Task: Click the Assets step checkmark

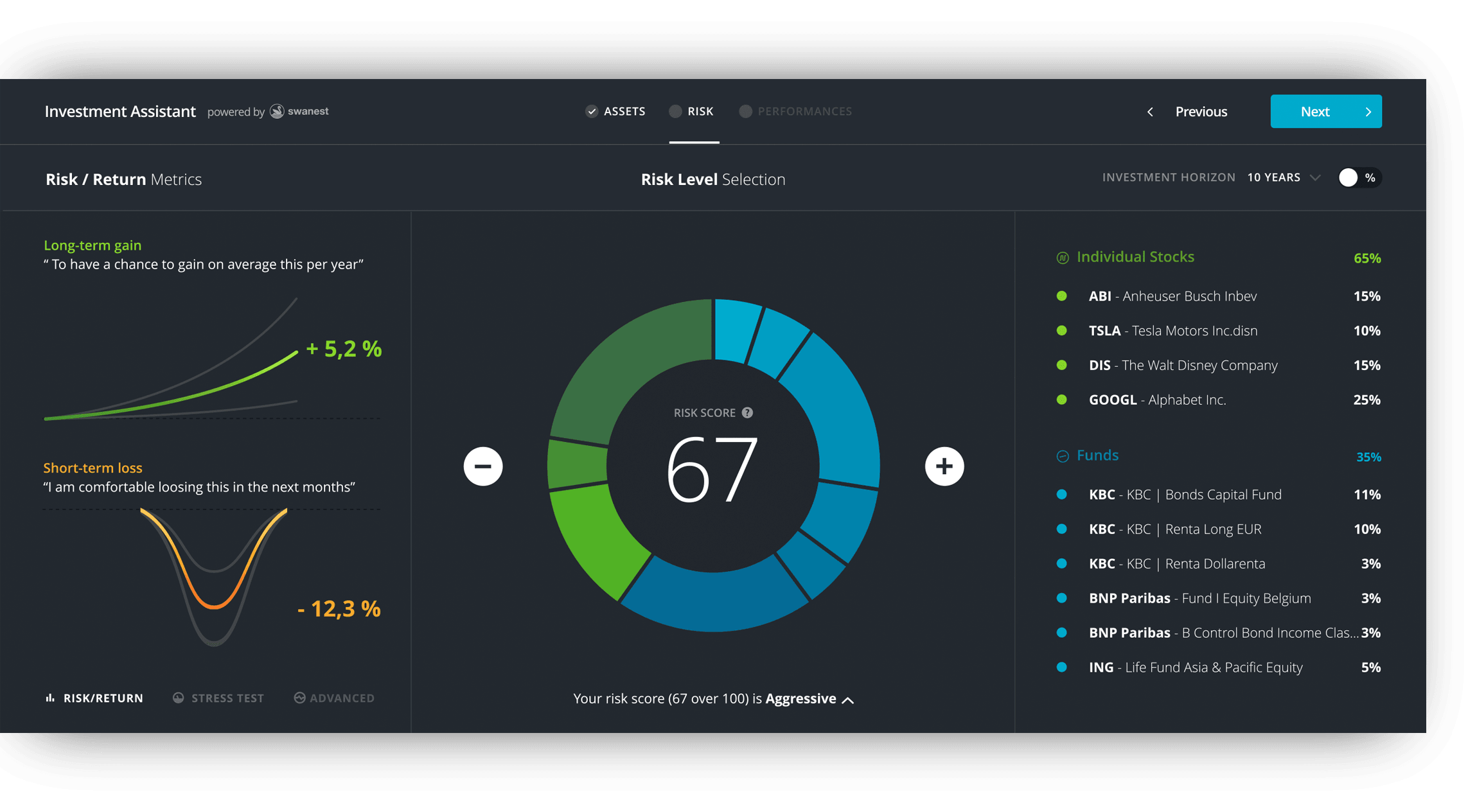Action: pos(592,111)
